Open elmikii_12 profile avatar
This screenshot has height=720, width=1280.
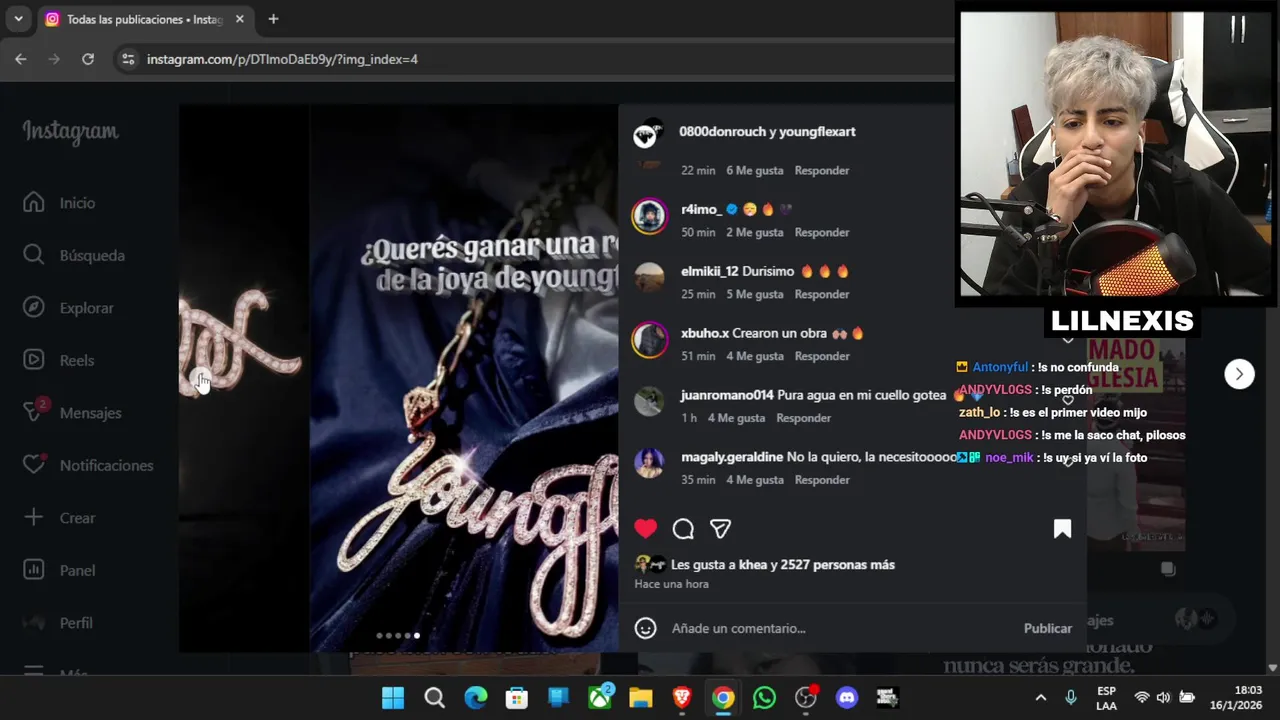click(x=649, y=278)
